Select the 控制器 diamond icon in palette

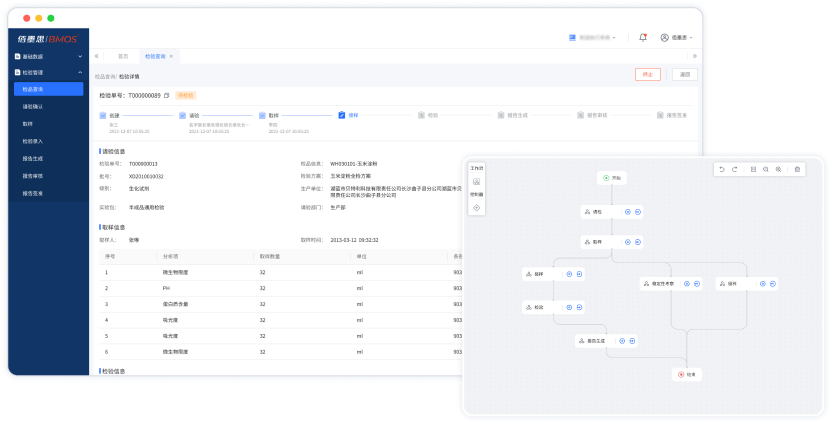pos(477,207)
